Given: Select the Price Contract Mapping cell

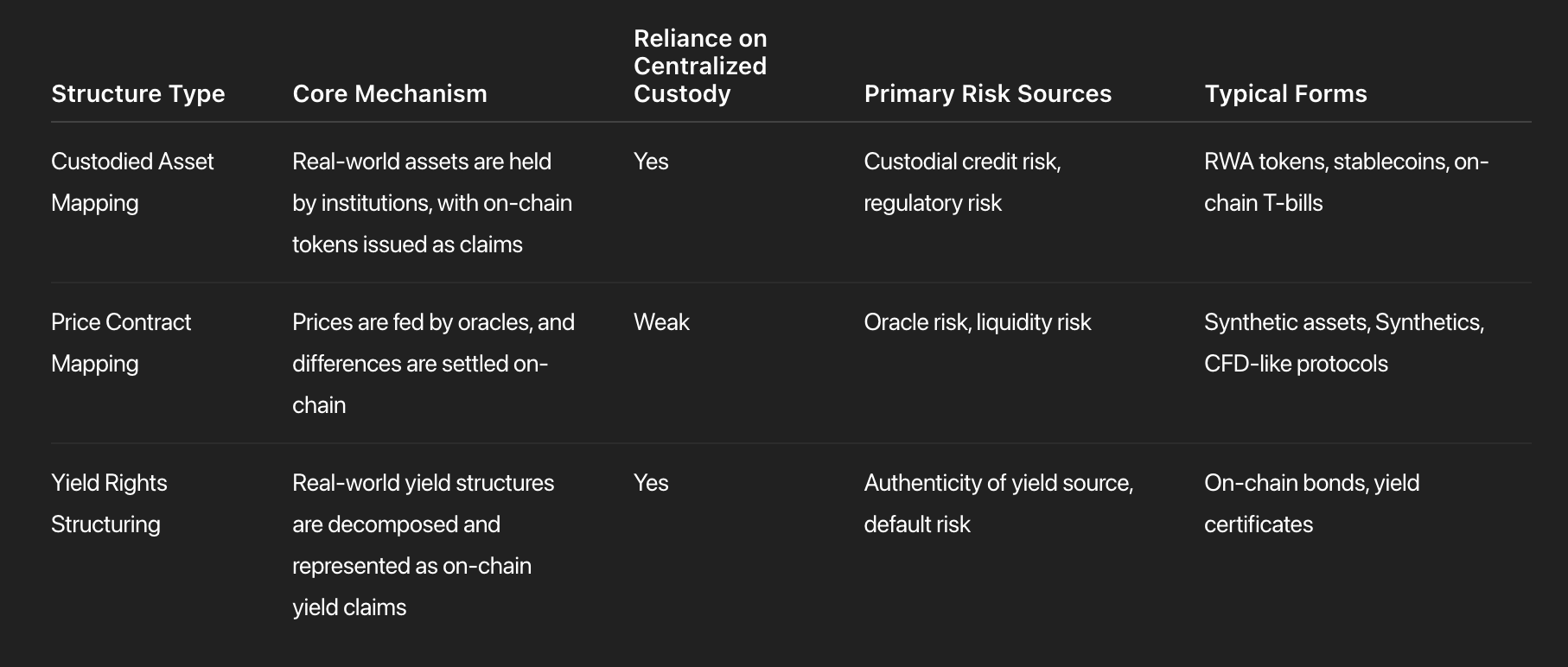Looking at the screenshot, I should (x=120, y=342).
